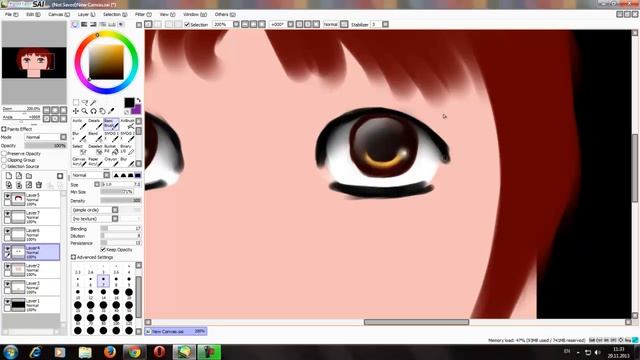
Task: Select the Hand pan tool
Action: (x=102, y=111)
